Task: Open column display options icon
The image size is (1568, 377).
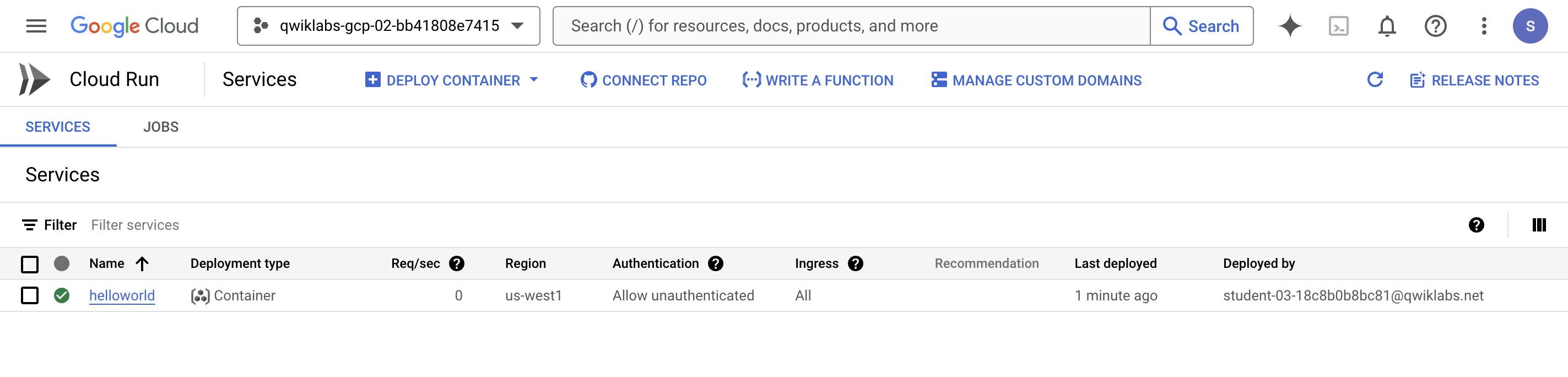Action: [1538, 225]
